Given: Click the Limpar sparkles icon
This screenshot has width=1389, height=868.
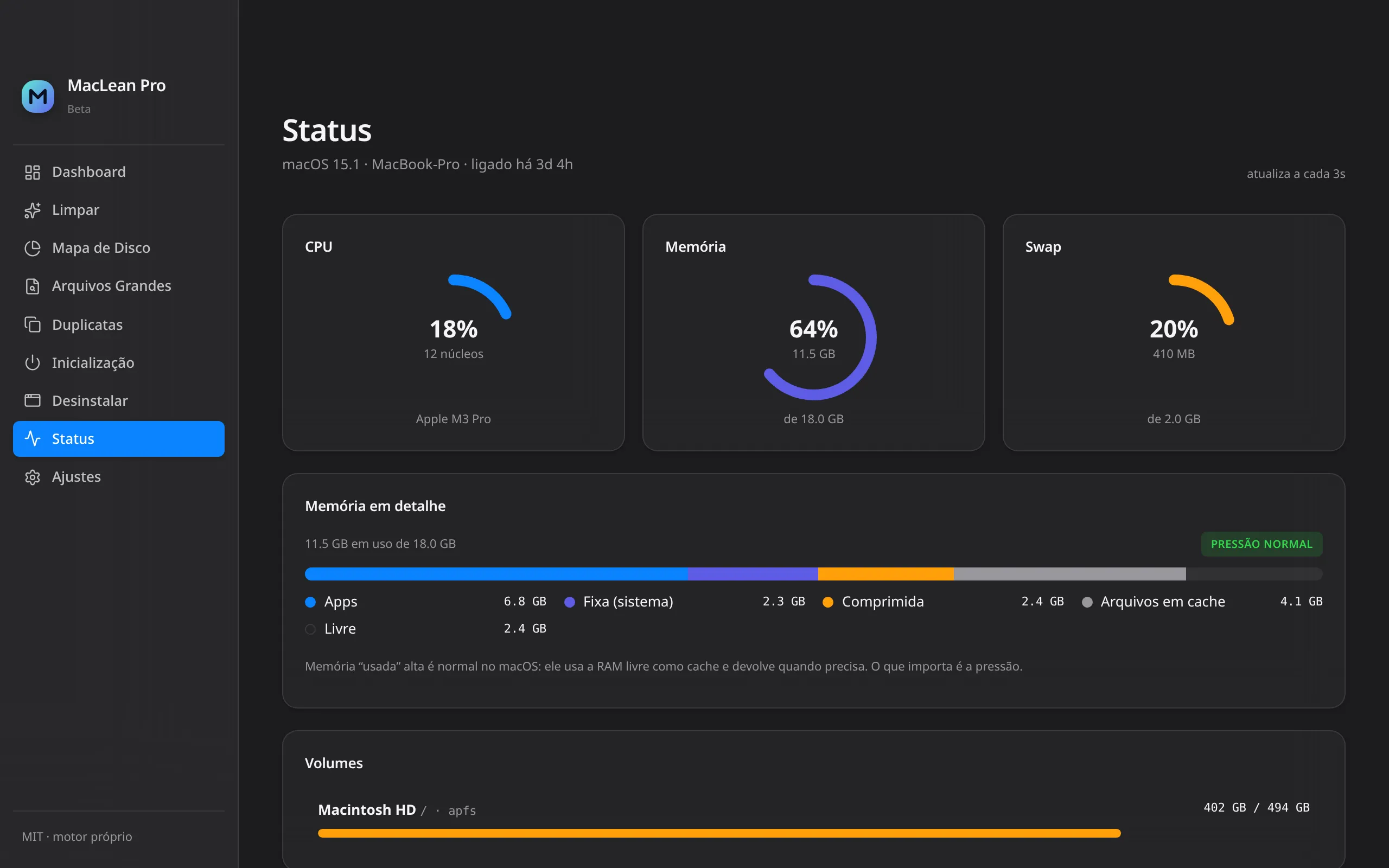Looking at the screenshot, I should point(33,210).
